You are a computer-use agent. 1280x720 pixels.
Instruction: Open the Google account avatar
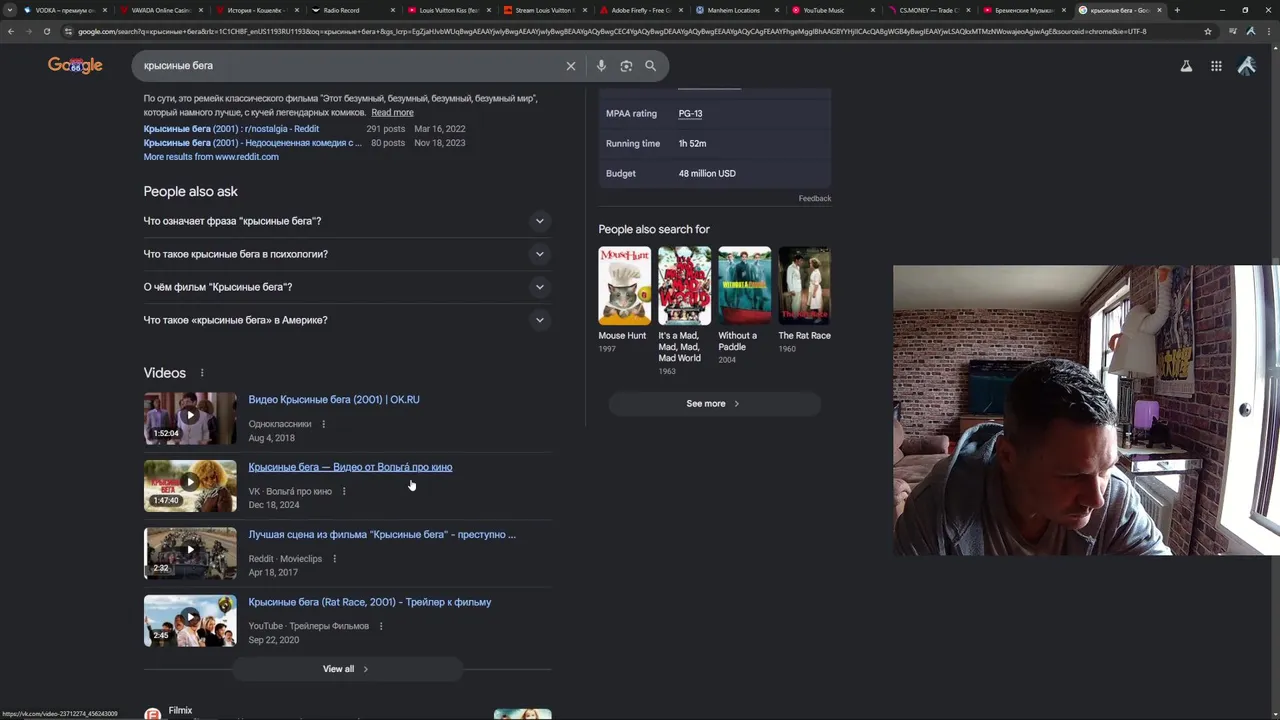(1246, 66)
